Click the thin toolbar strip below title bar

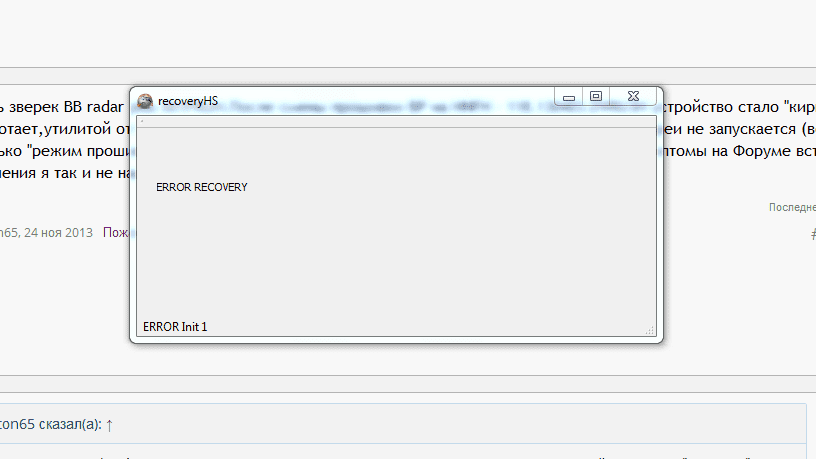396,122
